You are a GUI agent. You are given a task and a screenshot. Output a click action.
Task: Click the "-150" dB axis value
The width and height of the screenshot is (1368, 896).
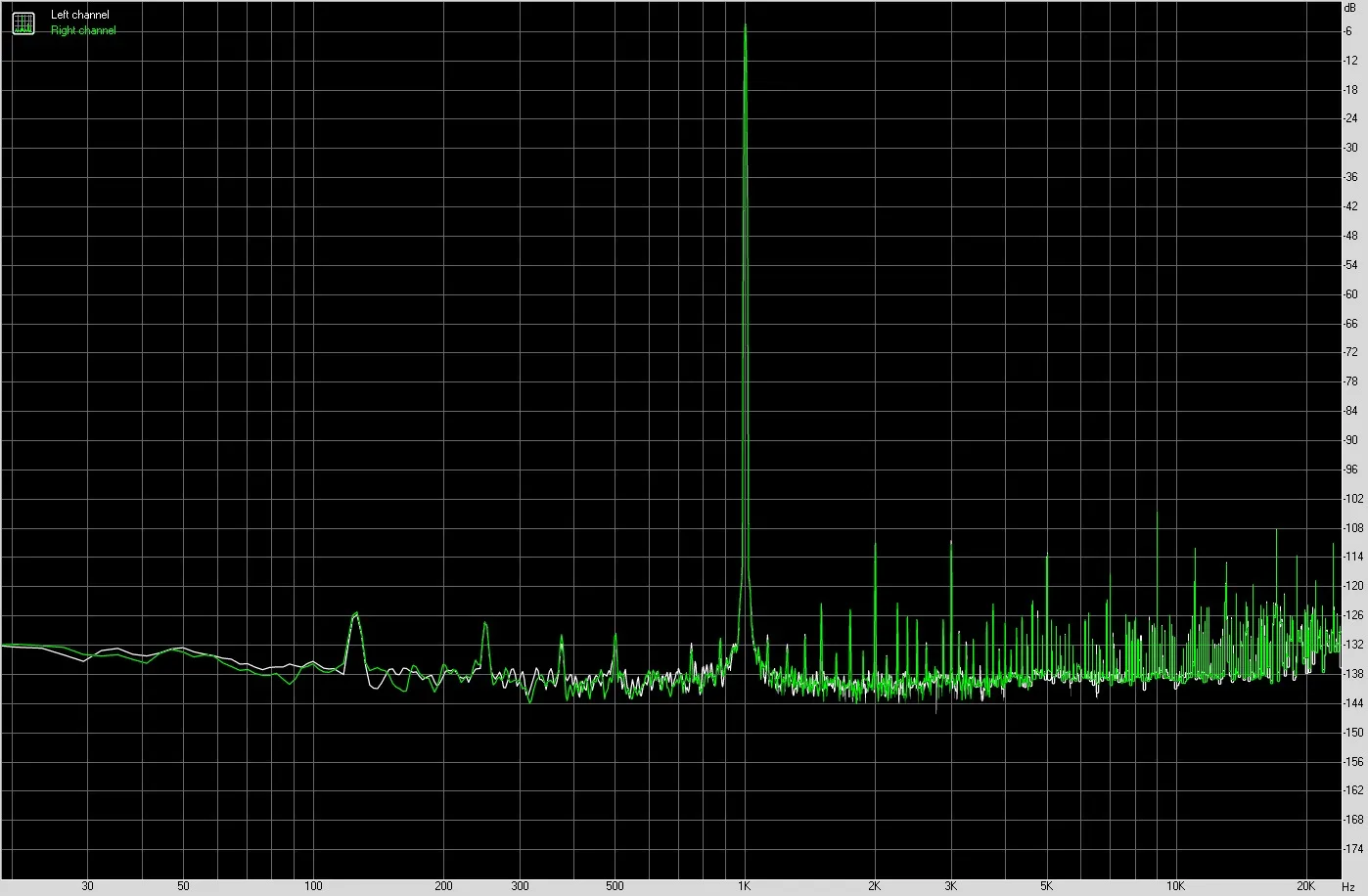pyautogui.click(x=1353, y=733)
